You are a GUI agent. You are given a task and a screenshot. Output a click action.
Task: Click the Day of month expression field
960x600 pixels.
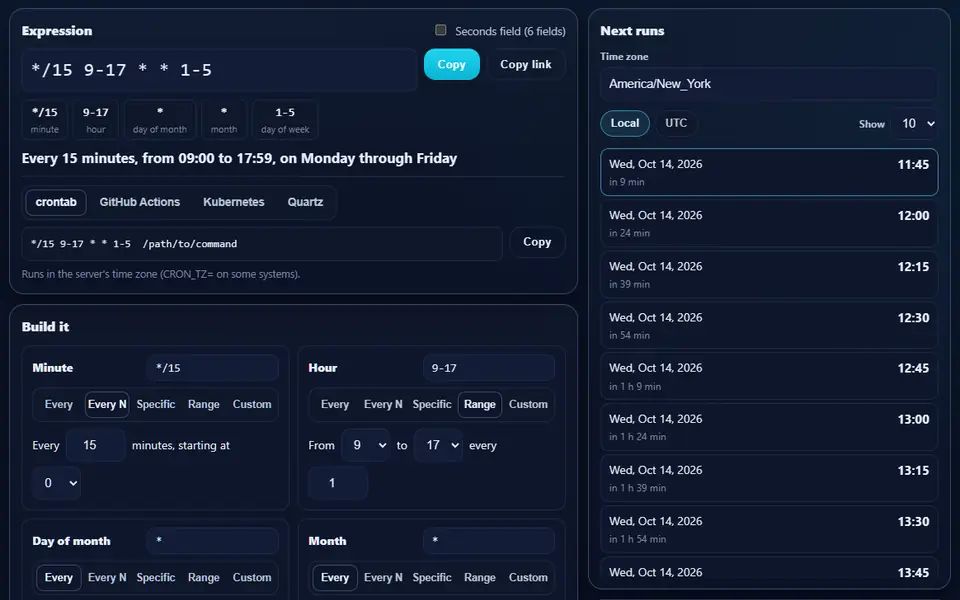click(x=212, y=541)
